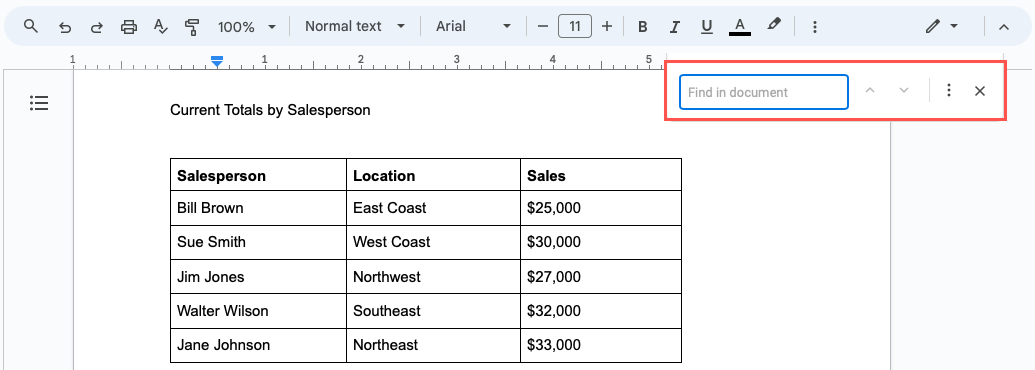Viewport: 1035px width, 370px height.
Task: Run spelling and grammar check
Action: pyautogui.click(x=160, y=27)
